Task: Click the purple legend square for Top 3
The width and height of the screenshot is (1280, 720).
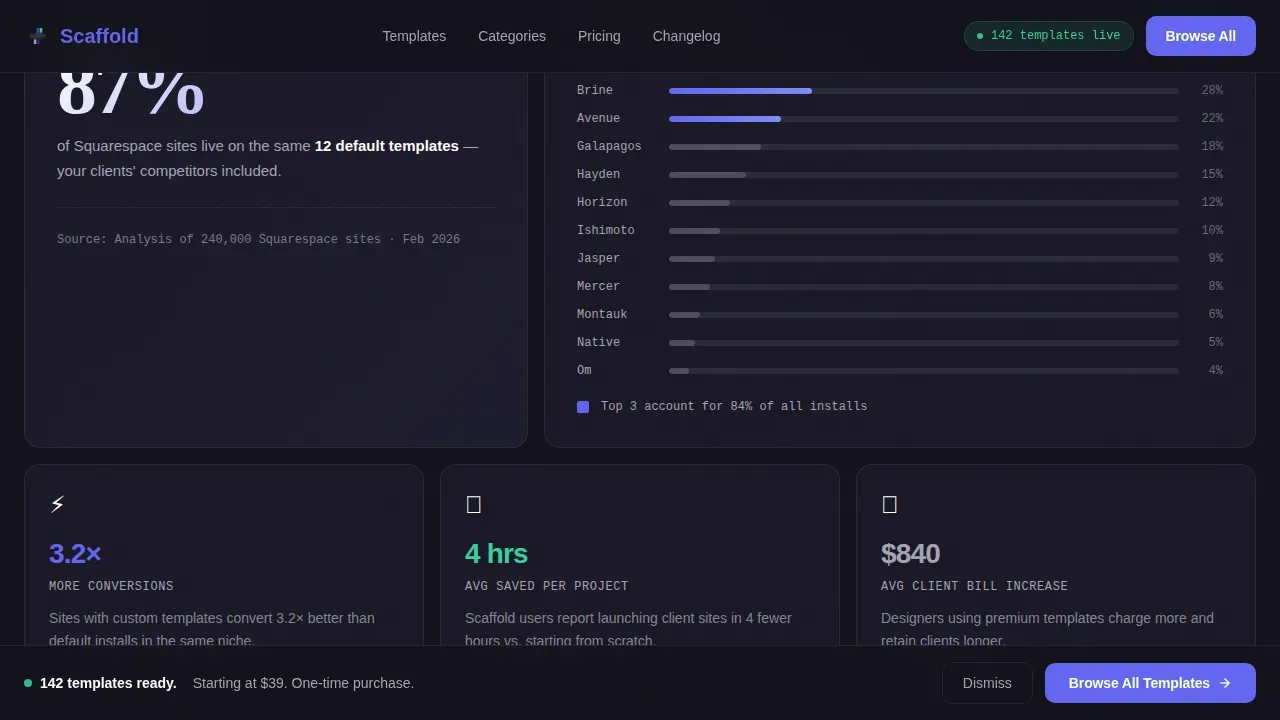Action: pyautogui.click(x=583, y=407)
